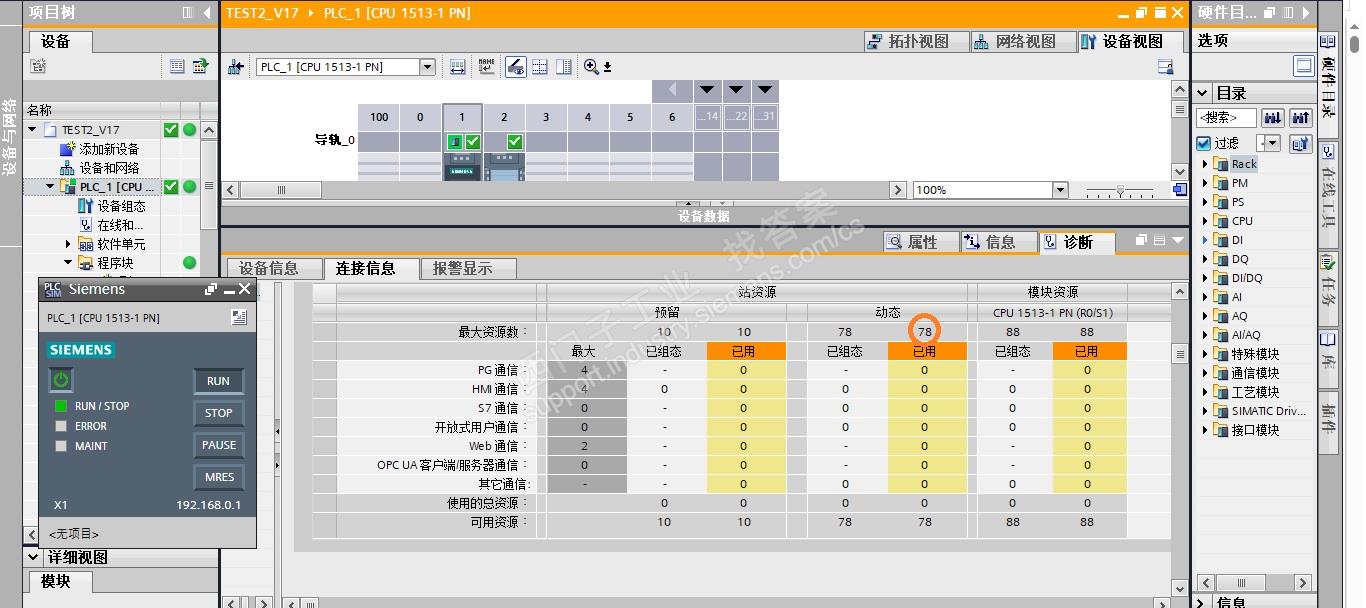The height and width of the screenshot is (608, 1366).
Task: Click the show address labels toolbar icon
Action: (x=458, y=67)
